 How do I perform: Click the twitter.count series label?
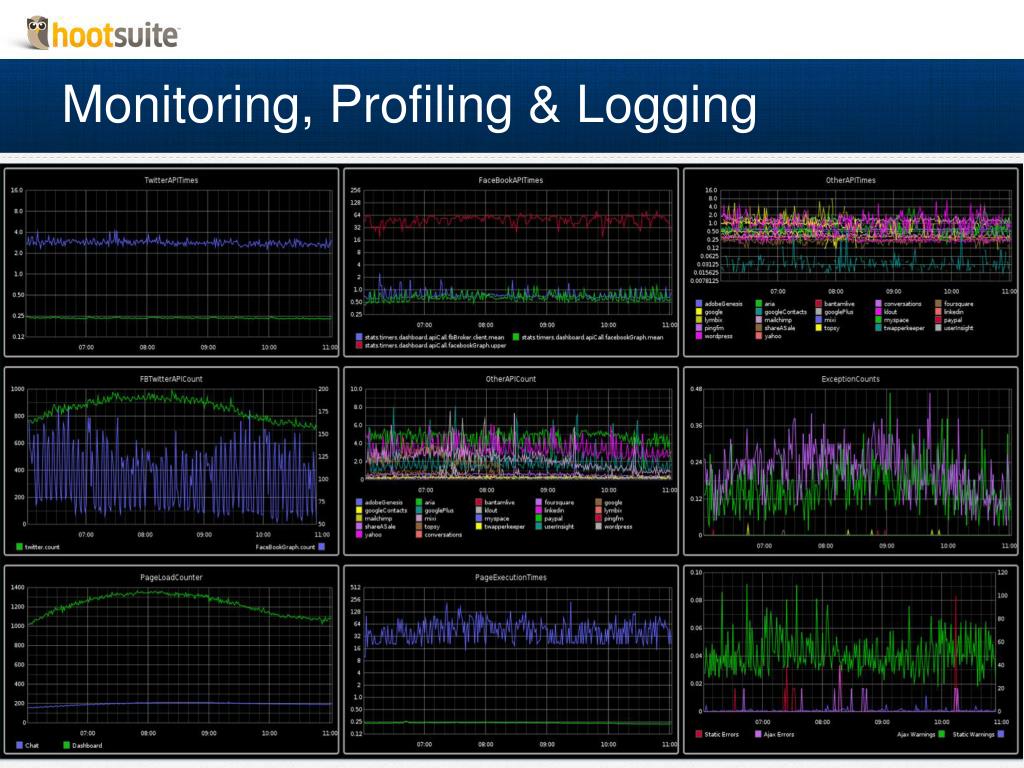[x=42, y=547]
